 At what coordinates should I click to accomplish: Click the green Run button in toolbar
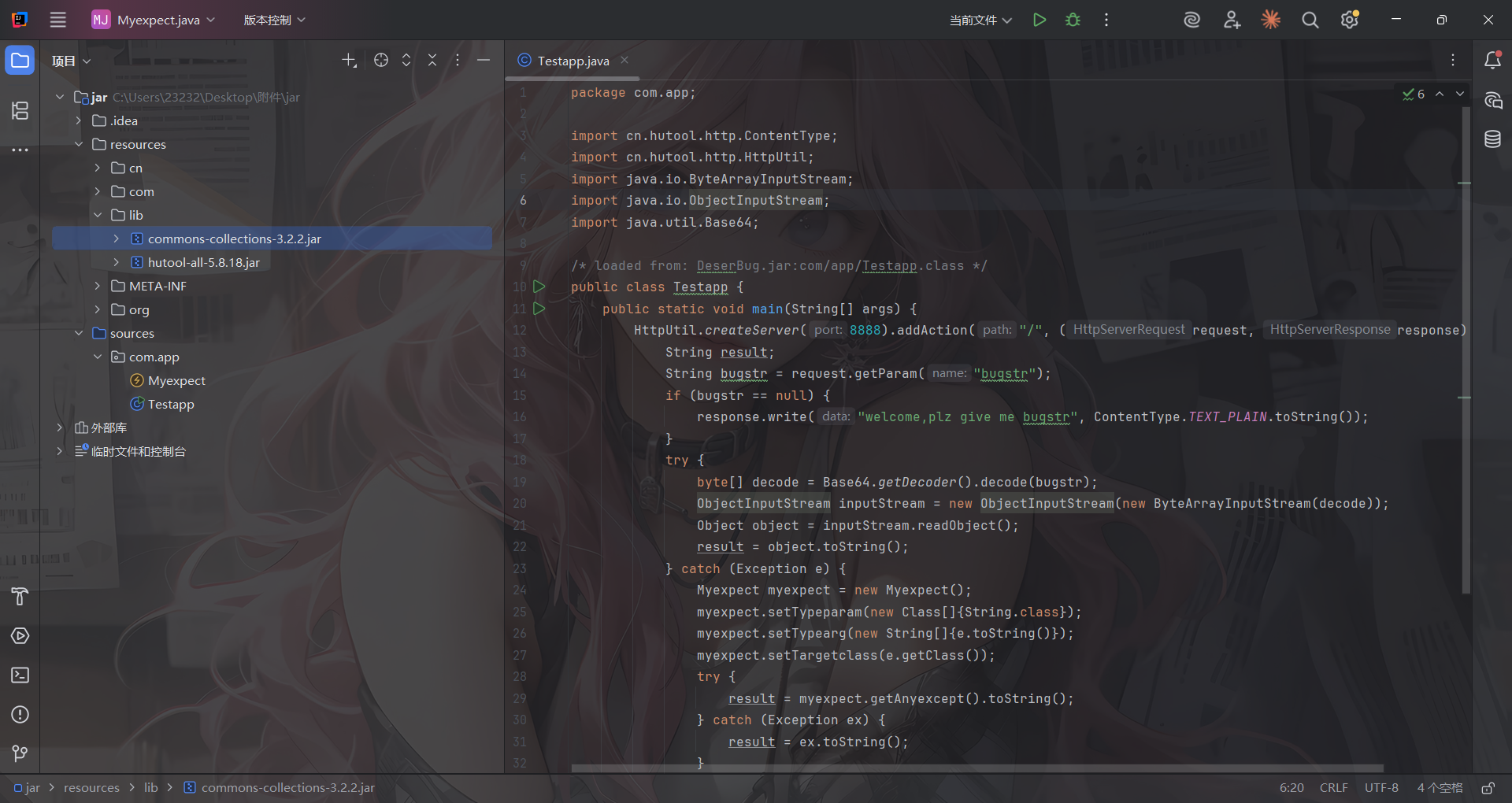coord(1039,20)
